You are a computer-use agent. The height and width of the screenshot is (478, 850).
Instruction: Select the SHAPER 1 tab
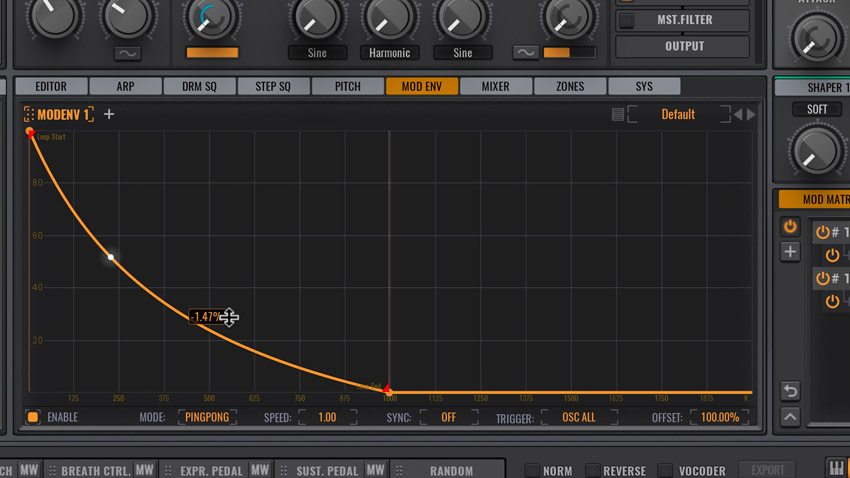[x=813, y=87]
